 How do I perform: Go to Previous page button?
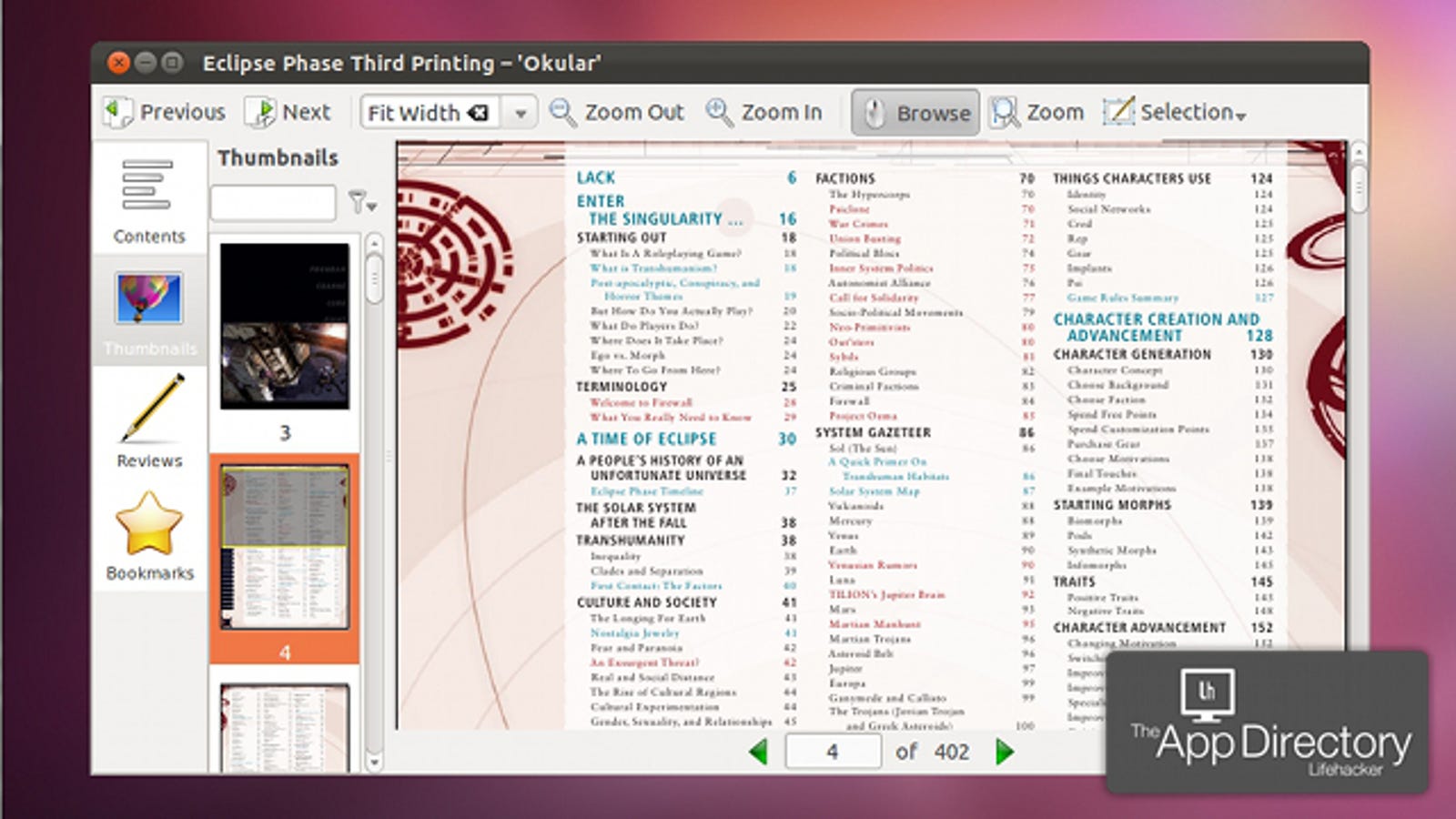(x=165, y=112)
